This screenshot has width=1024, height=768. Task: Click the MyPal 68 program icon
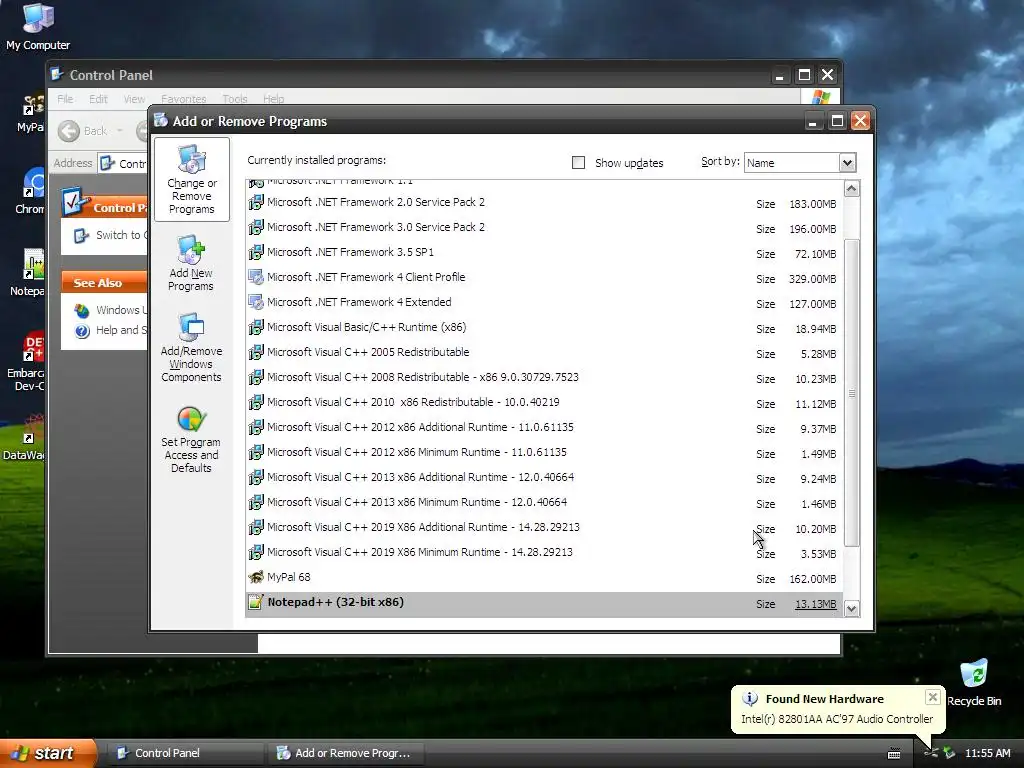coord(256,577)
